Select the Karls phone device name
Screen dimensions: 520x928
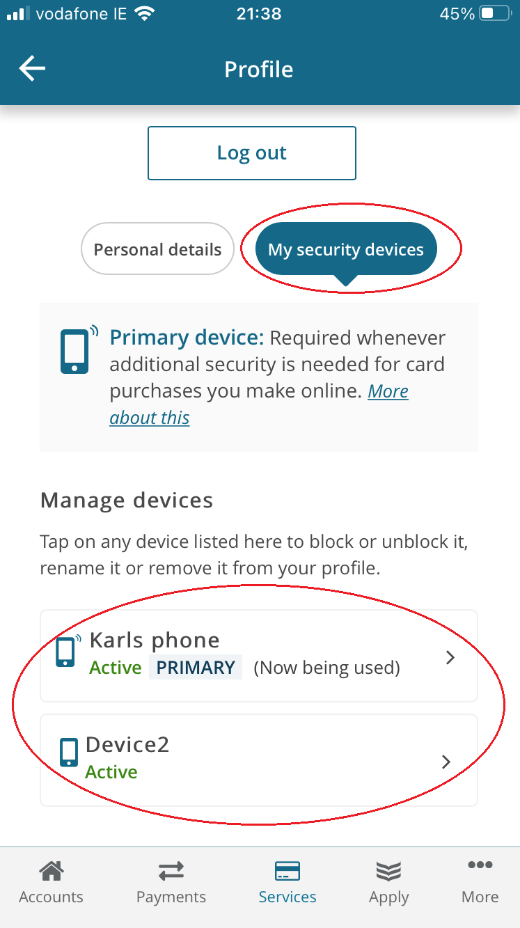pos(154,640)
